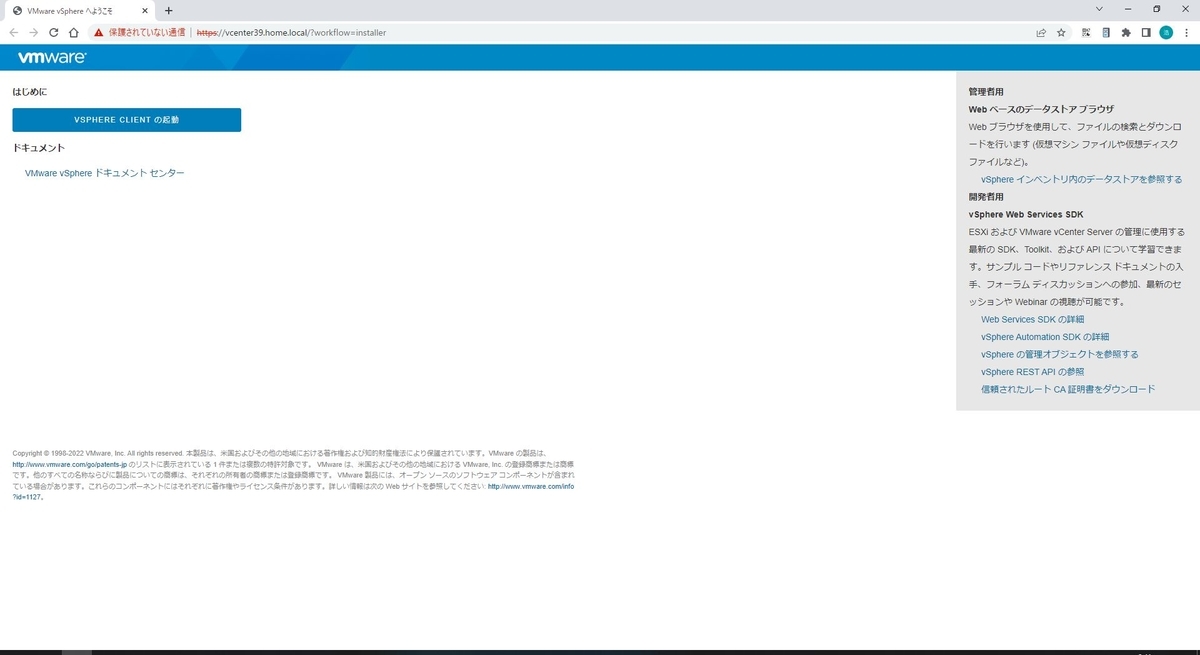The image size is (1200, 655).
Task: Open the Extensions puzzle piece menu
Action: 1126,32
